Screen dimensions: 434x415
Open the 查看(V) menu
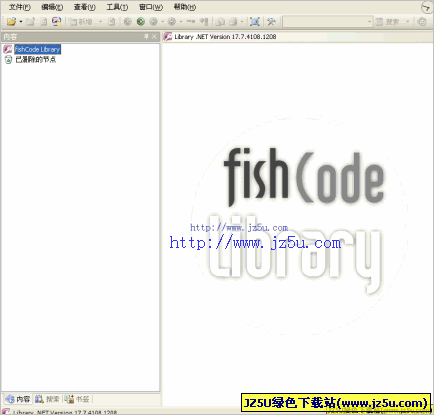click(x=85, y=7)
